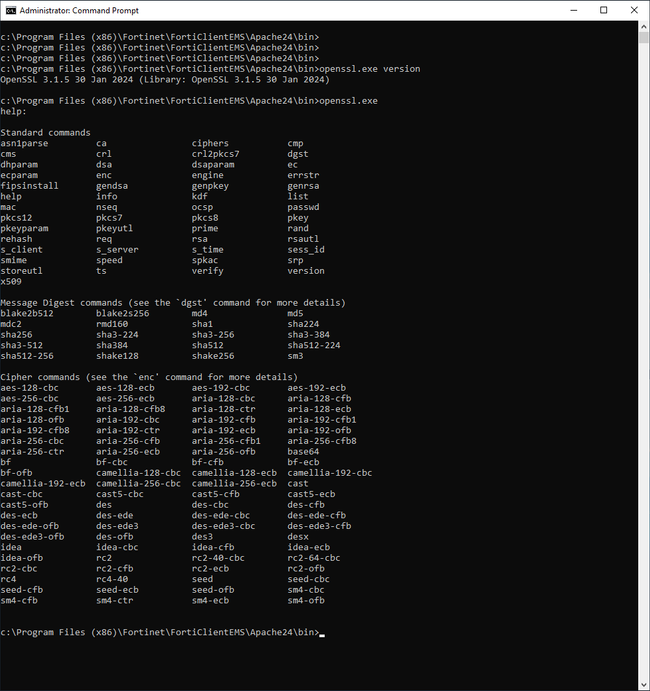Click the 'asn1parse' command entry
This screenshot has height=691, width=650.
pos(24,144)
